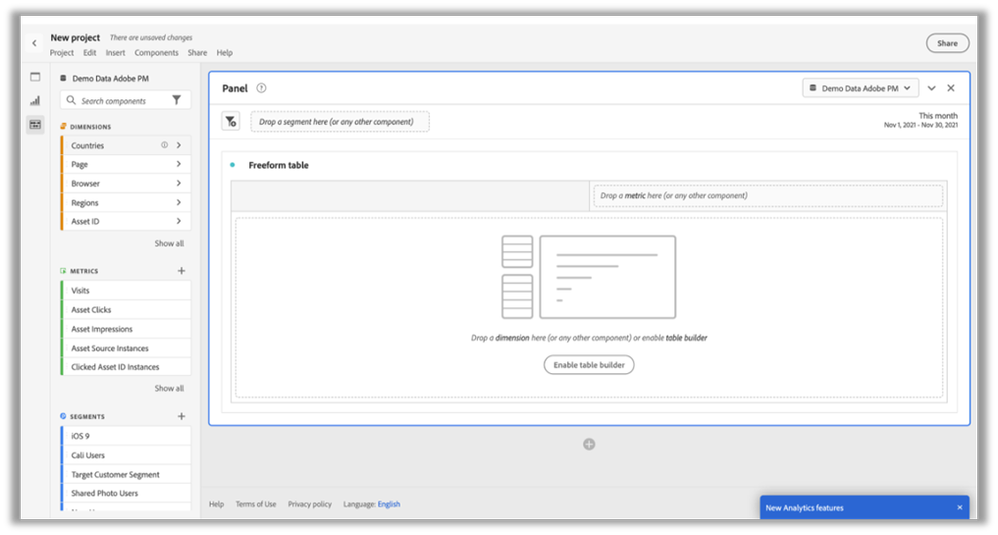Click the back arrow next to New project
998x535 pixels.
pos(34,44)
